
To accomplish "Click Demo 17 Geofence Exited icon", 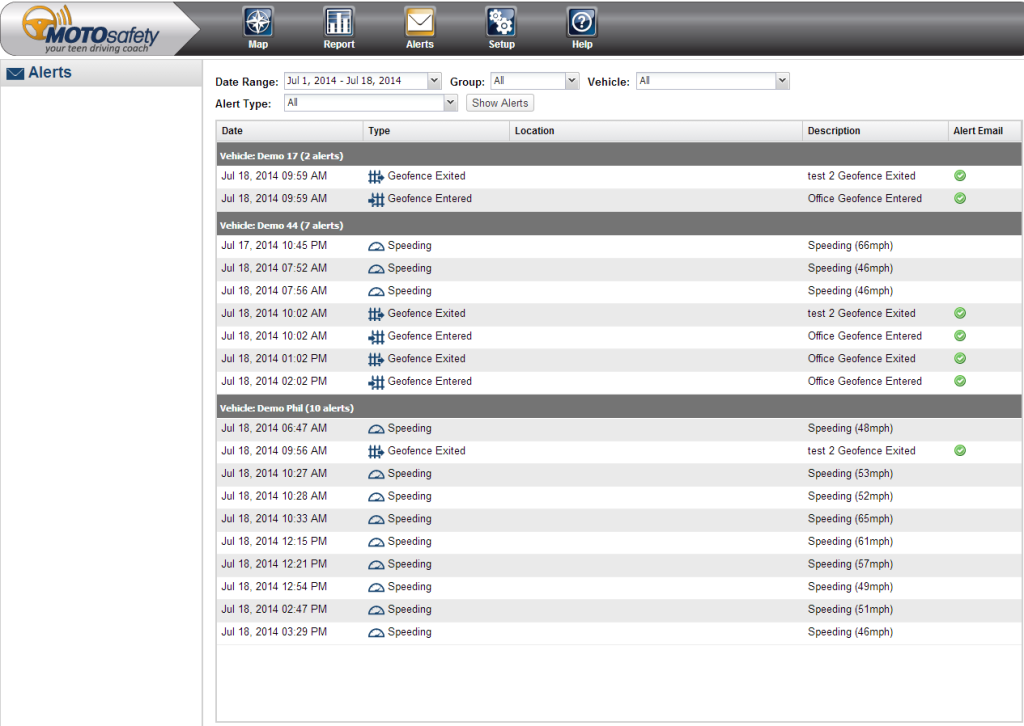I will 376,176.
